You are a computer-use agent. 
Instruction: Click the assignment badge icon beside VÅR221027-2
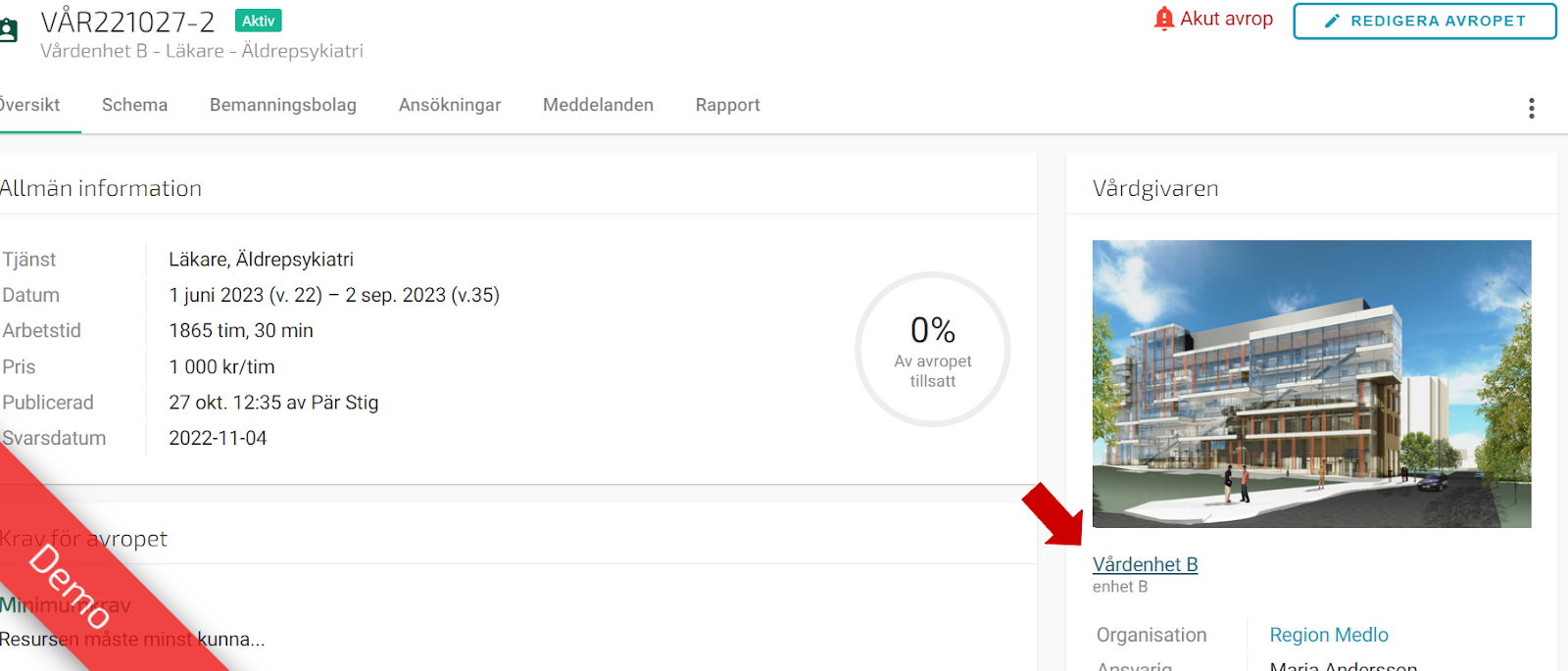coord(9,30)
